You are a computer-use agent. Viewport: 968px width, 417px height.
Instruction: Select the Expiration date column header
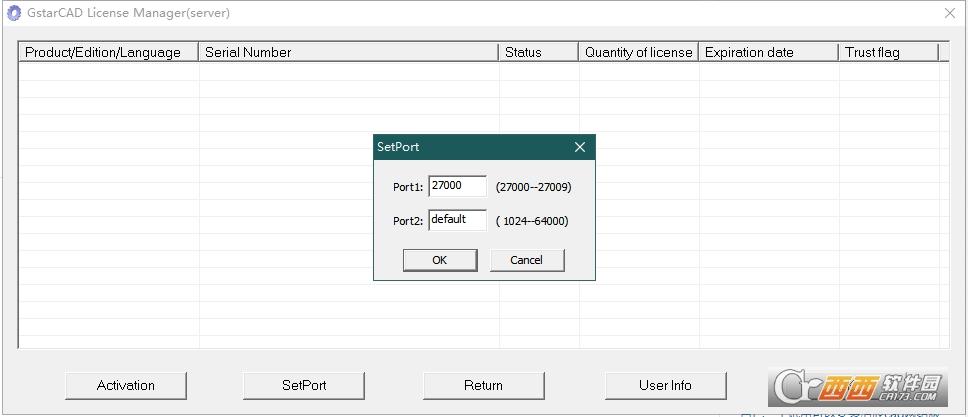click(x=769, y=53)
